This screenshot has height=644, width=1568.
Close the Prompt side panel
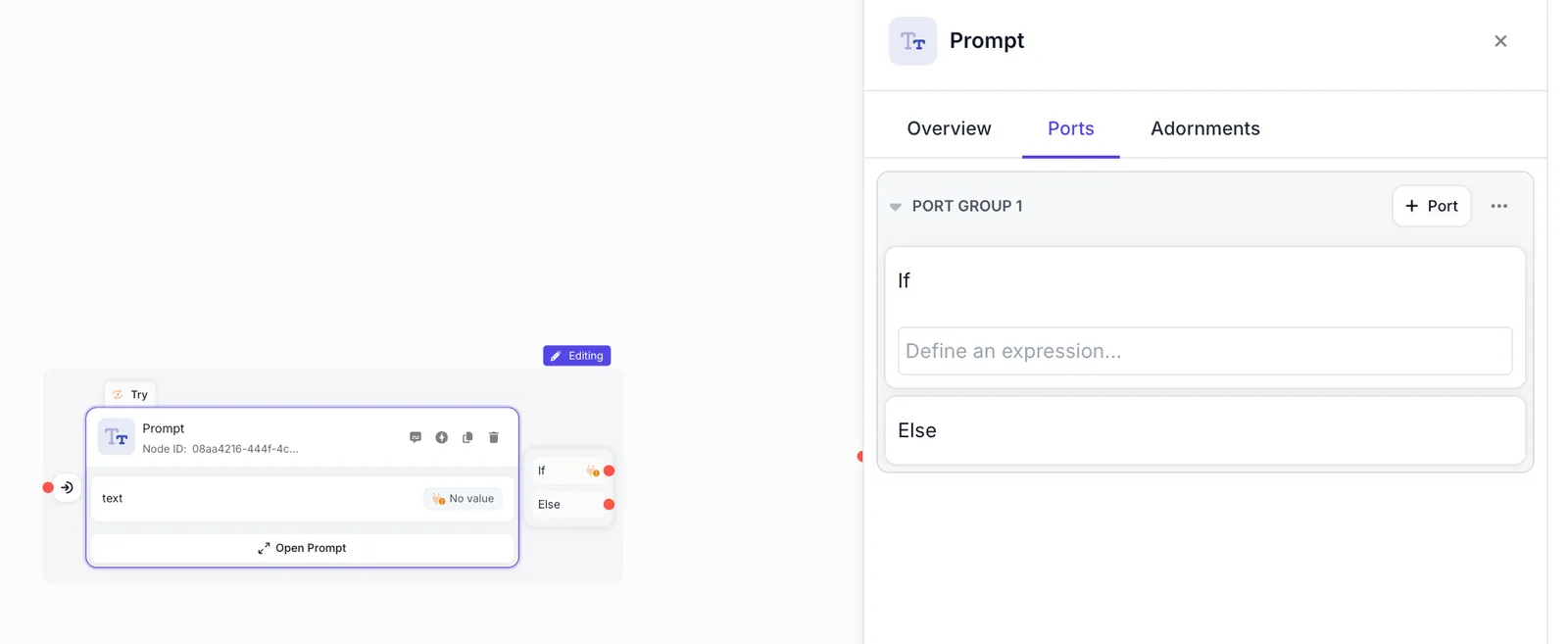click(x=1500, y=41)
